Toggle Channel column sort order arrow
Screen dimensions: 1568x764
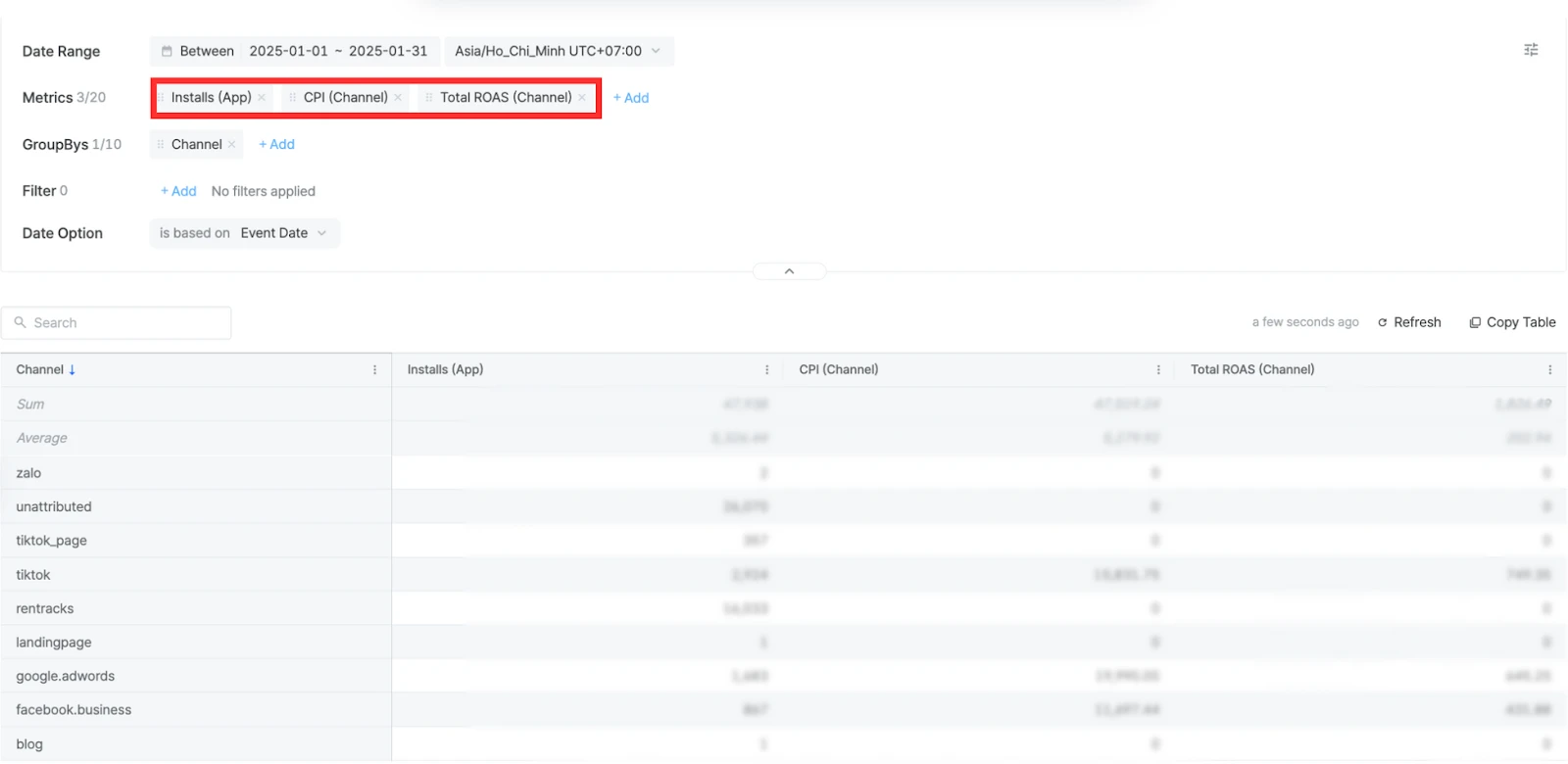(72, 370)
